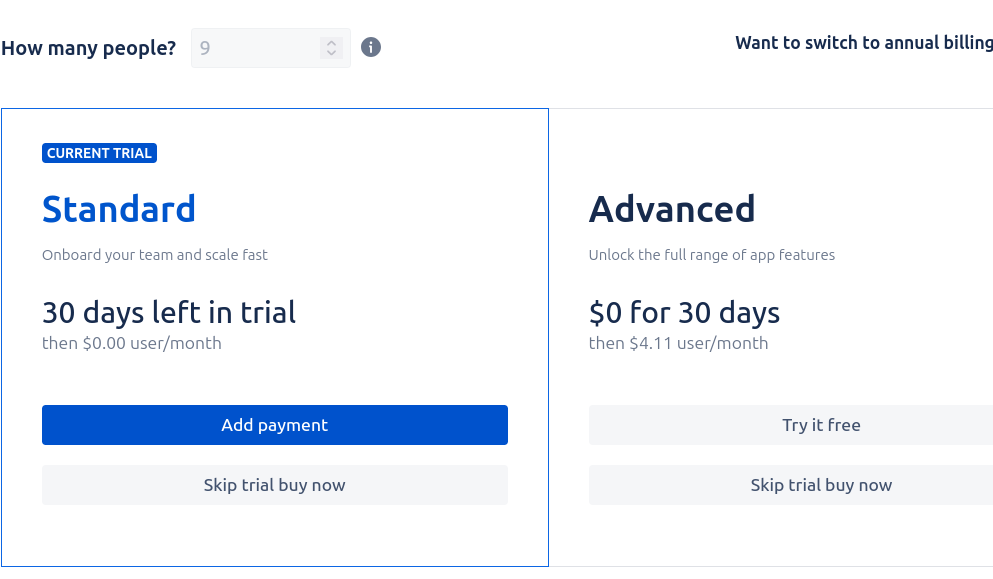Click the then $4.11 user/month price text

(678, 343)
